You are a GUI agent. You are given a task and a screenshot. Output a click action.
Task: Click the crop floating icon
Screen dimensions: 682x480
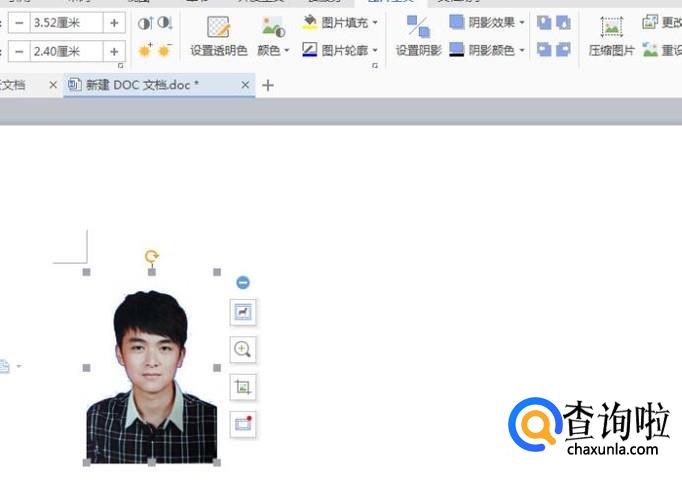[243, 387]
